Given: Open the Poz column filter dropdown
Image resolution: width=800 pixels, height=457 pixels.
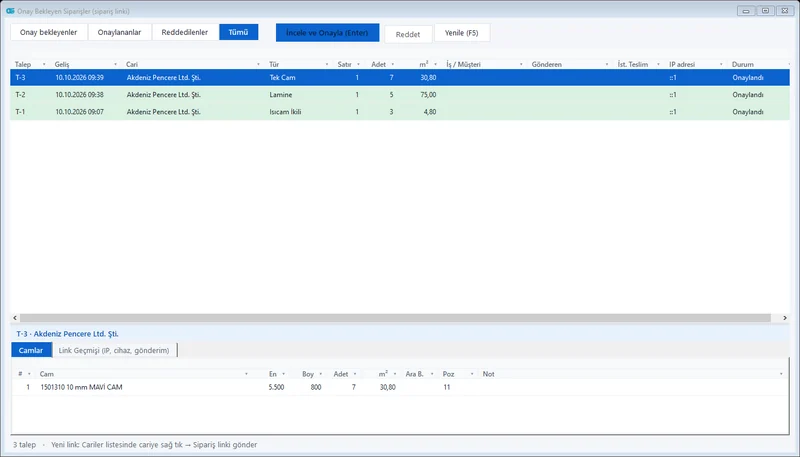Looking at the screenshot, I should (x=472, y=374).
